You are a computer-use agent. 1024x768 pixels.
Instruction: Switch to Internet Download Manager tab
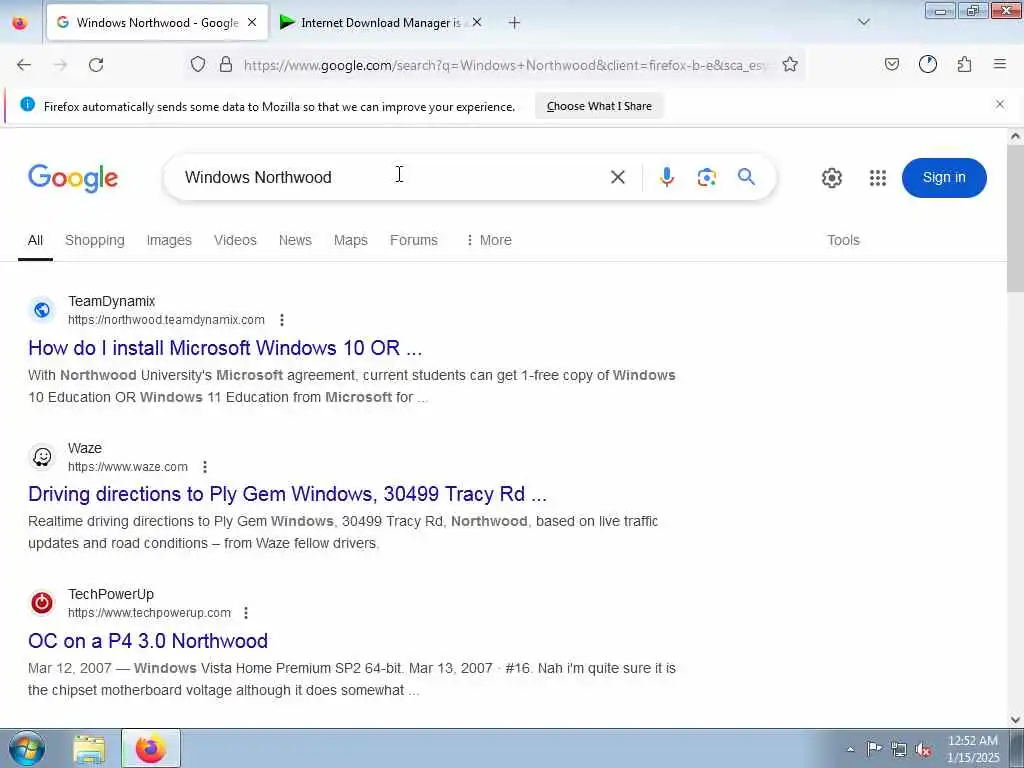(x=381, y=23)
